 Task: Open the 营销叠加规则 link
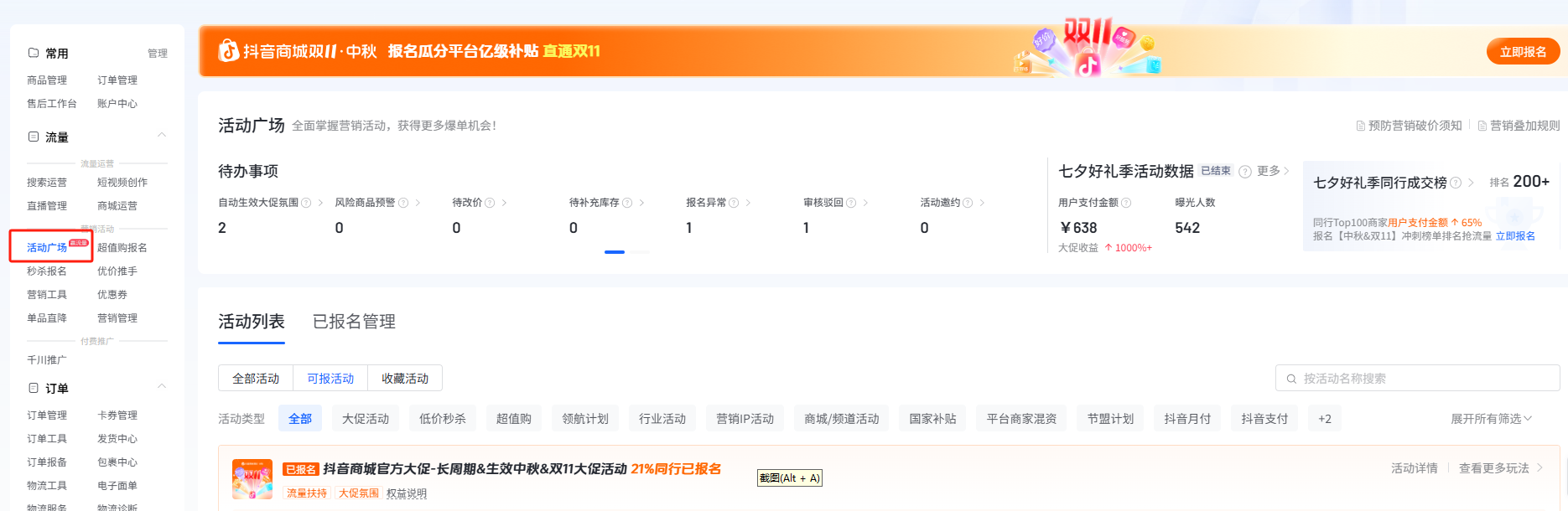point(1525,126)
